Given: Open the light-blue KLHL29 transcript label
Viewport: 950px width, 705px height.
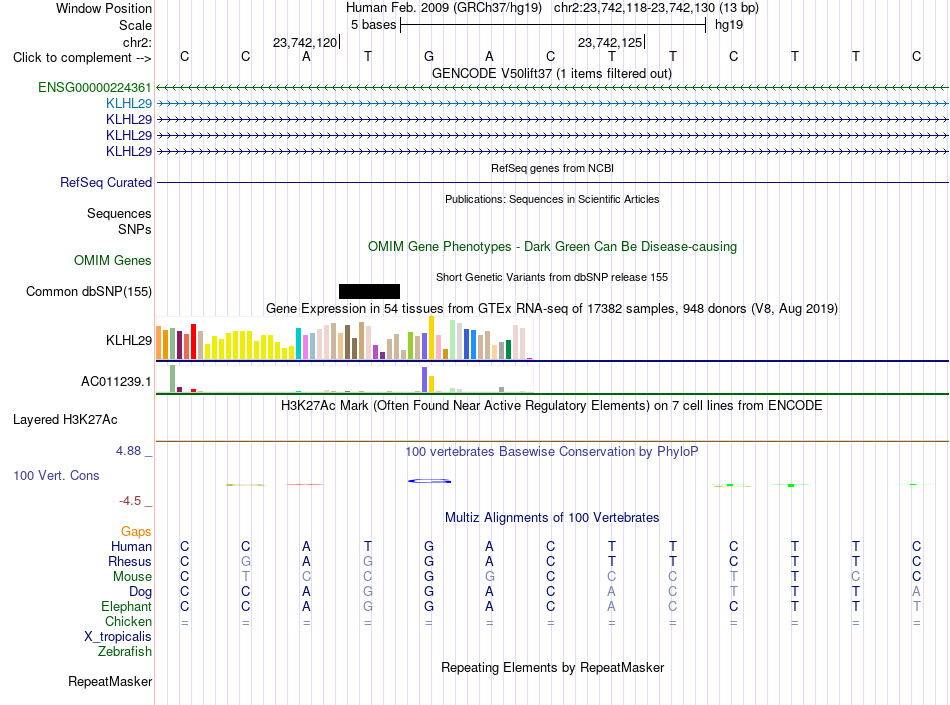Looking at the screenshot, I should [128, 104].
